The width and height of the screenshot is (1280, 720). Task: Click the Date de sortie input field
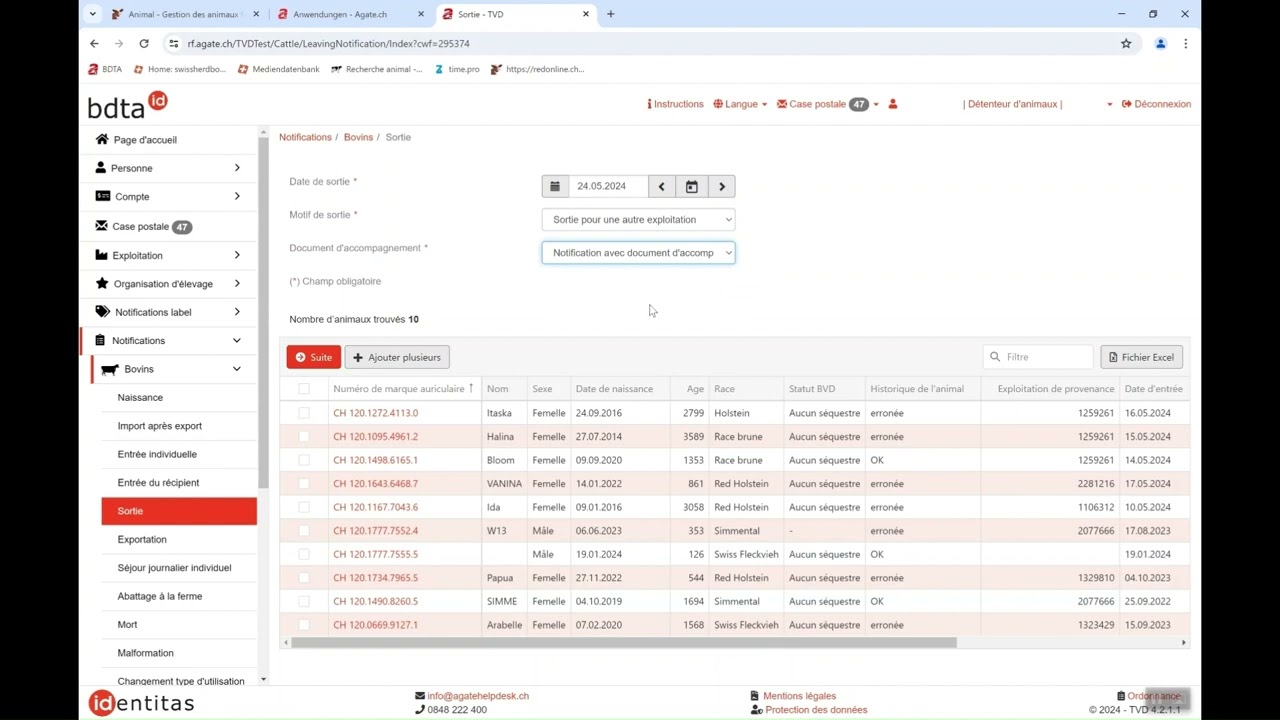[x=608, y=186]
